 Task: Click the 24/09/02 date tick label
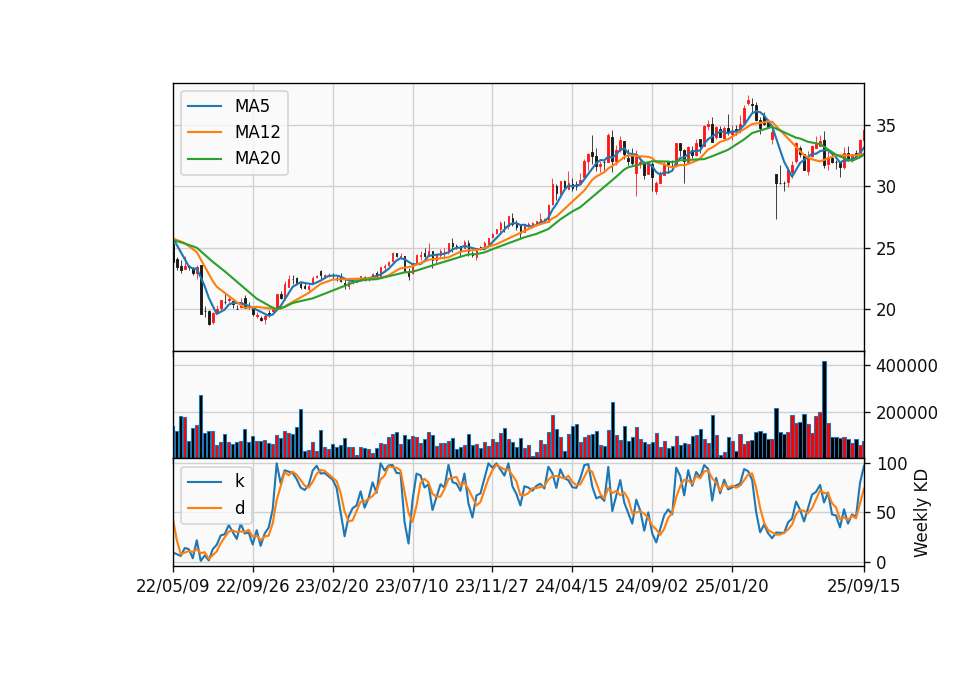(x=651, y=586)
